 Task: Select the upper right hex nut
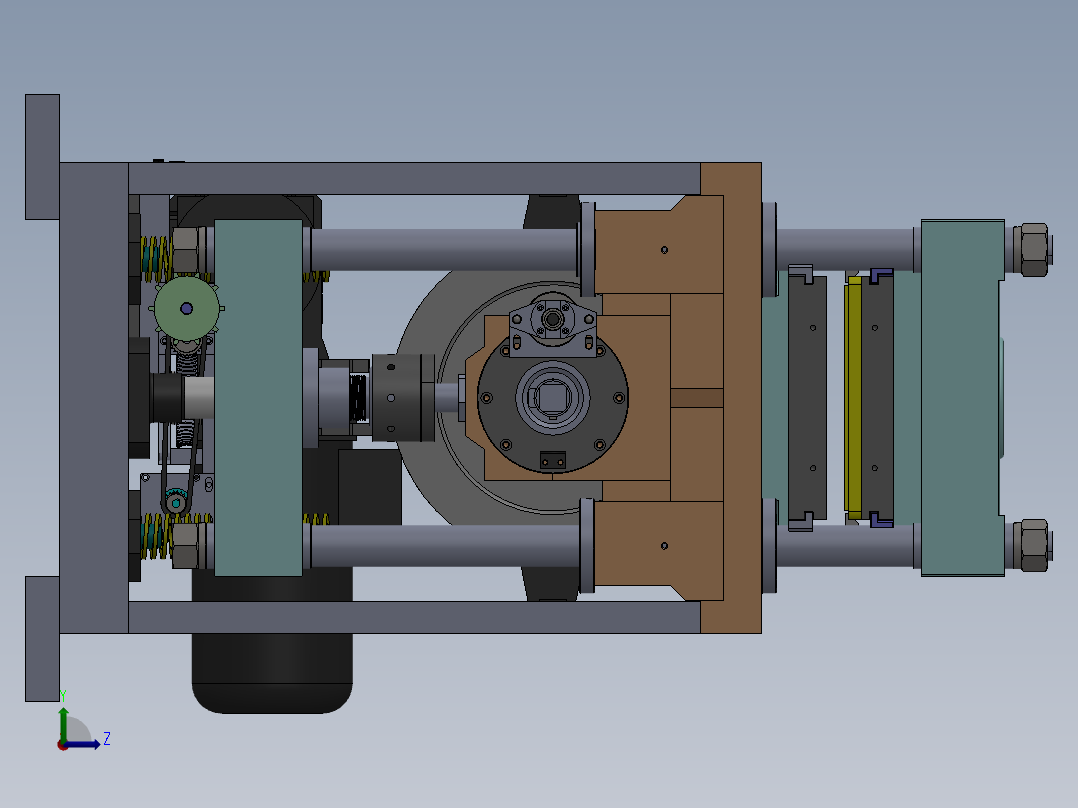coord(1034,250)
